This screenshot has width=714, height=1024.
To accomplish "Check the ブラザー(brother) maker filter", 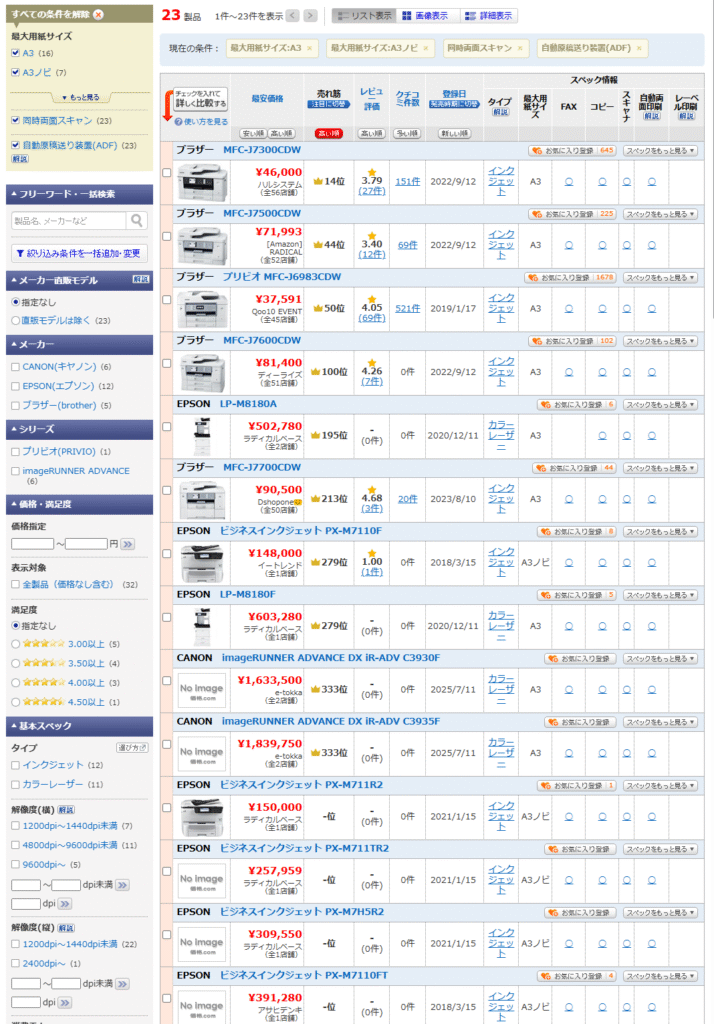I will [x=15, y=406].
